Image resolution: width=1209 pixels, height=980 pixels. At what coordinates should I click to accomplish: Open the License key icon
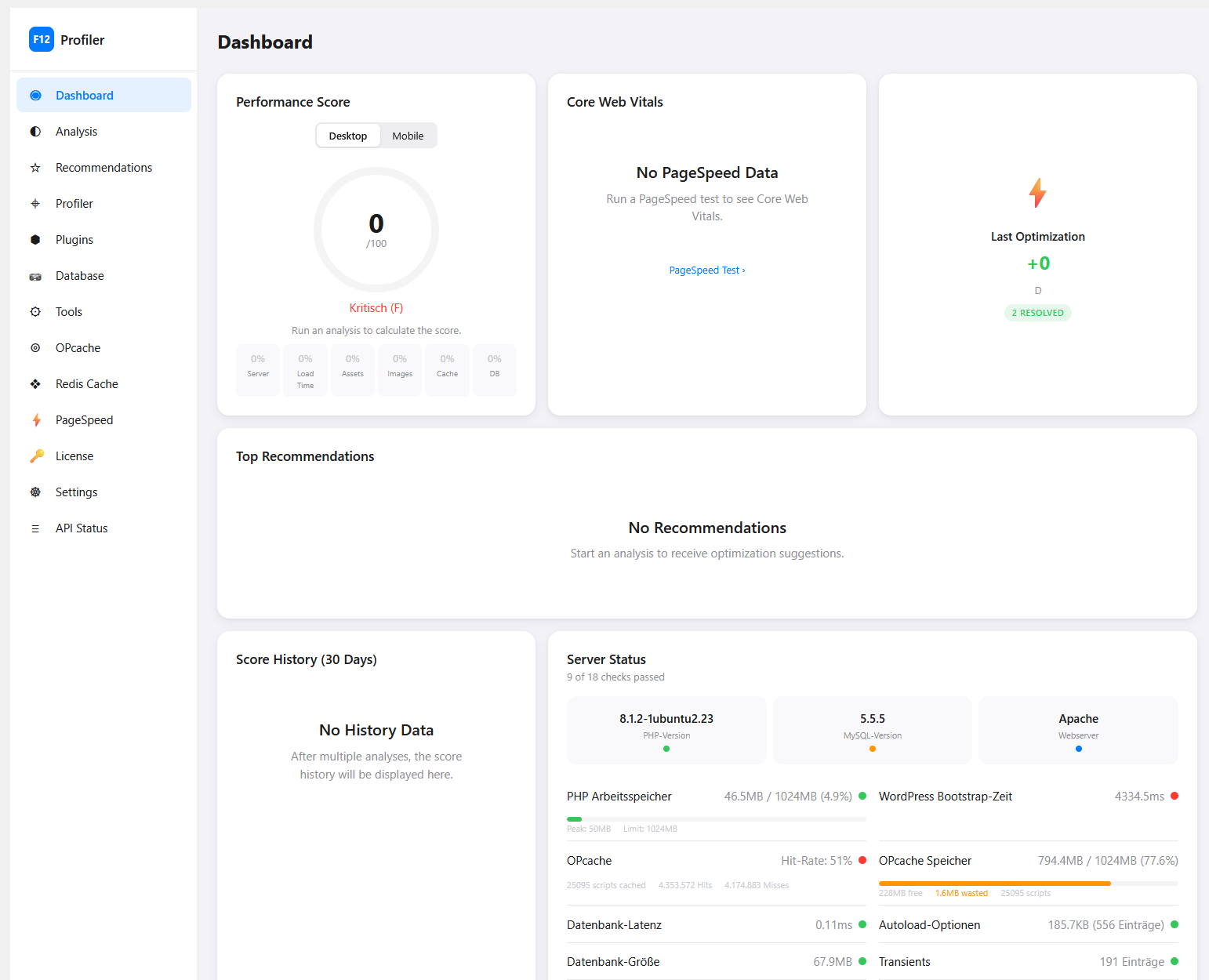tap(35, 456)
